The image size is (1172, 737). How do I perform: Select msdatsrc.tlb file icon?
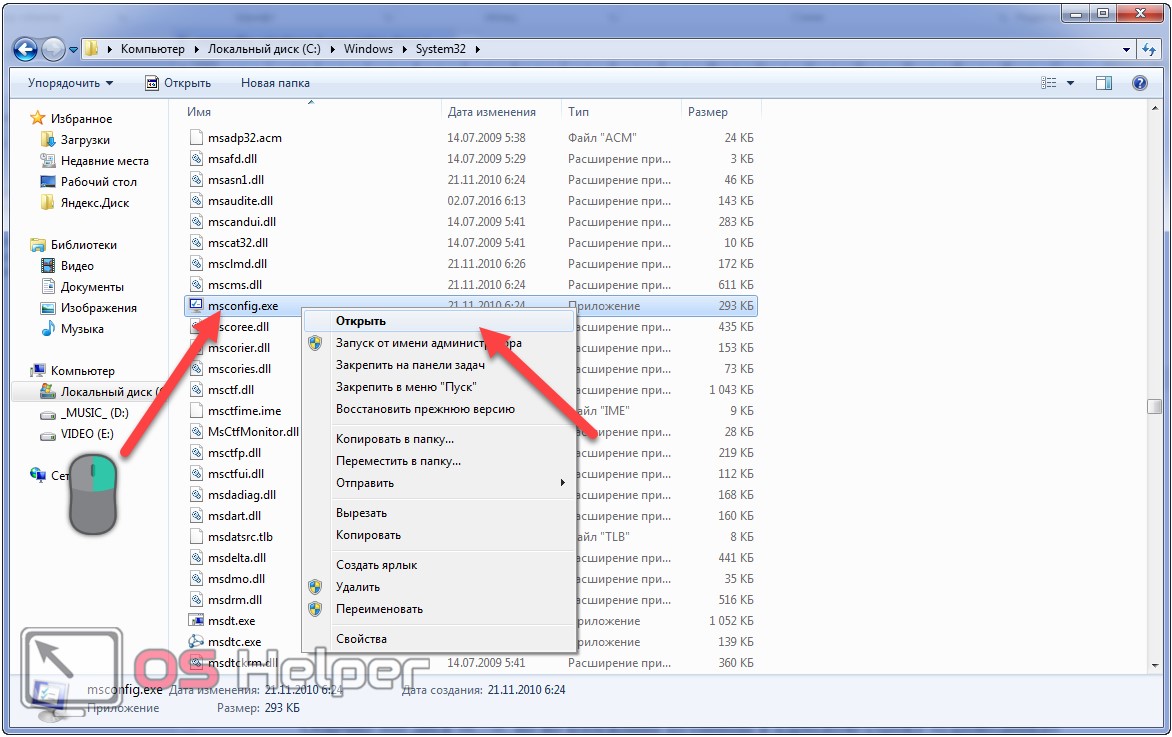coord(196,536)
